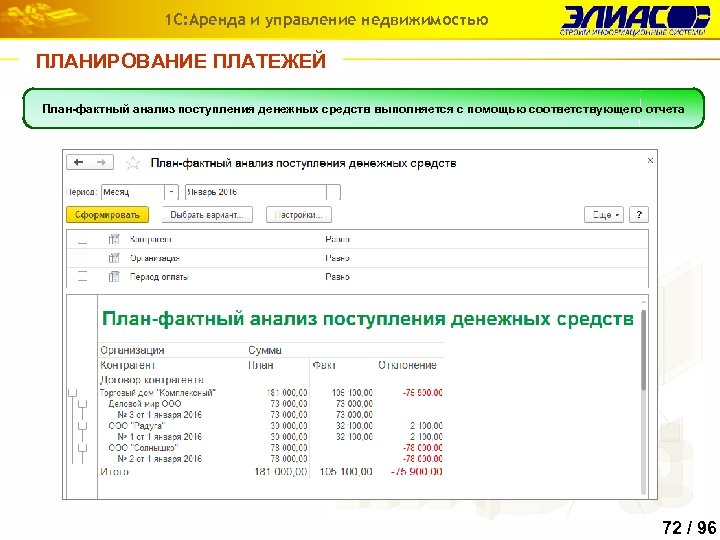
Task: Select Торговый дом "Комплексный" row name
Action: 158,393
